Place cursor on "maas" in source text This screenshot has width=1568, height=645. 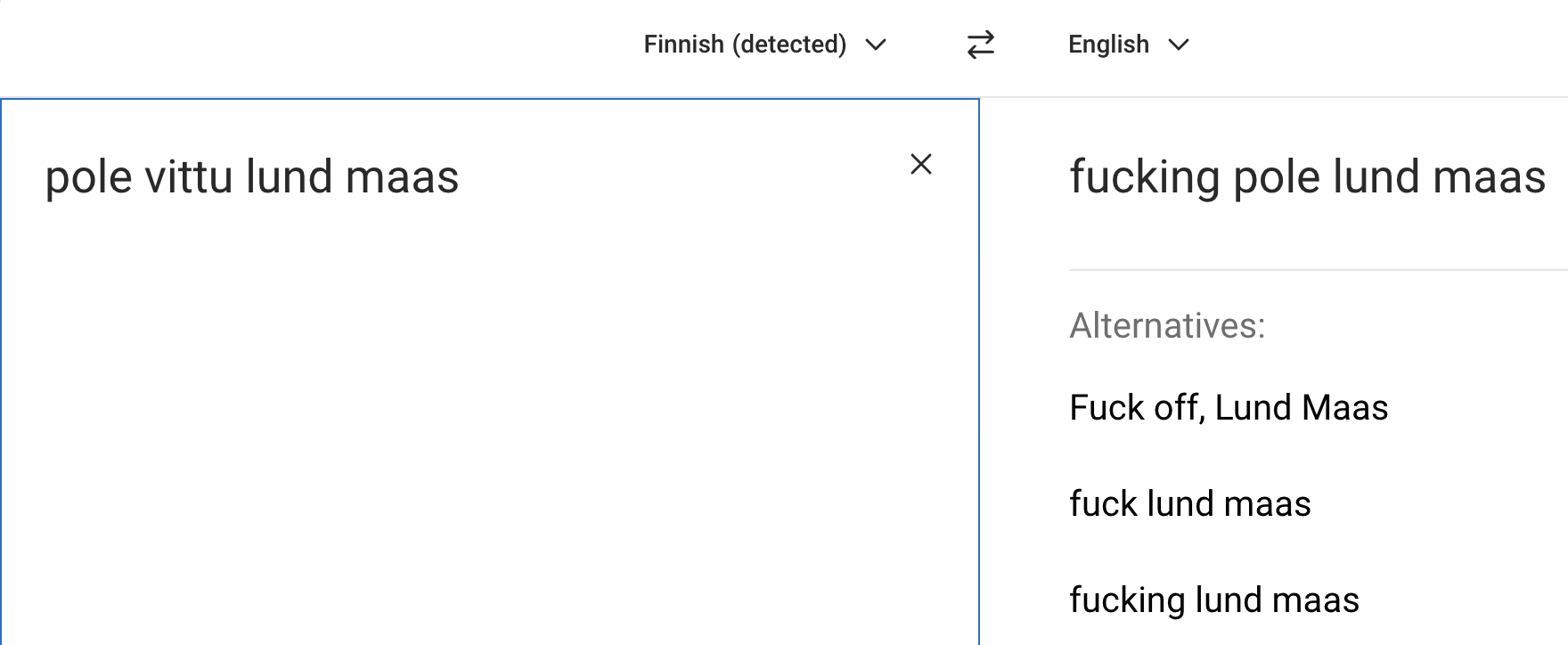[402, 176]
